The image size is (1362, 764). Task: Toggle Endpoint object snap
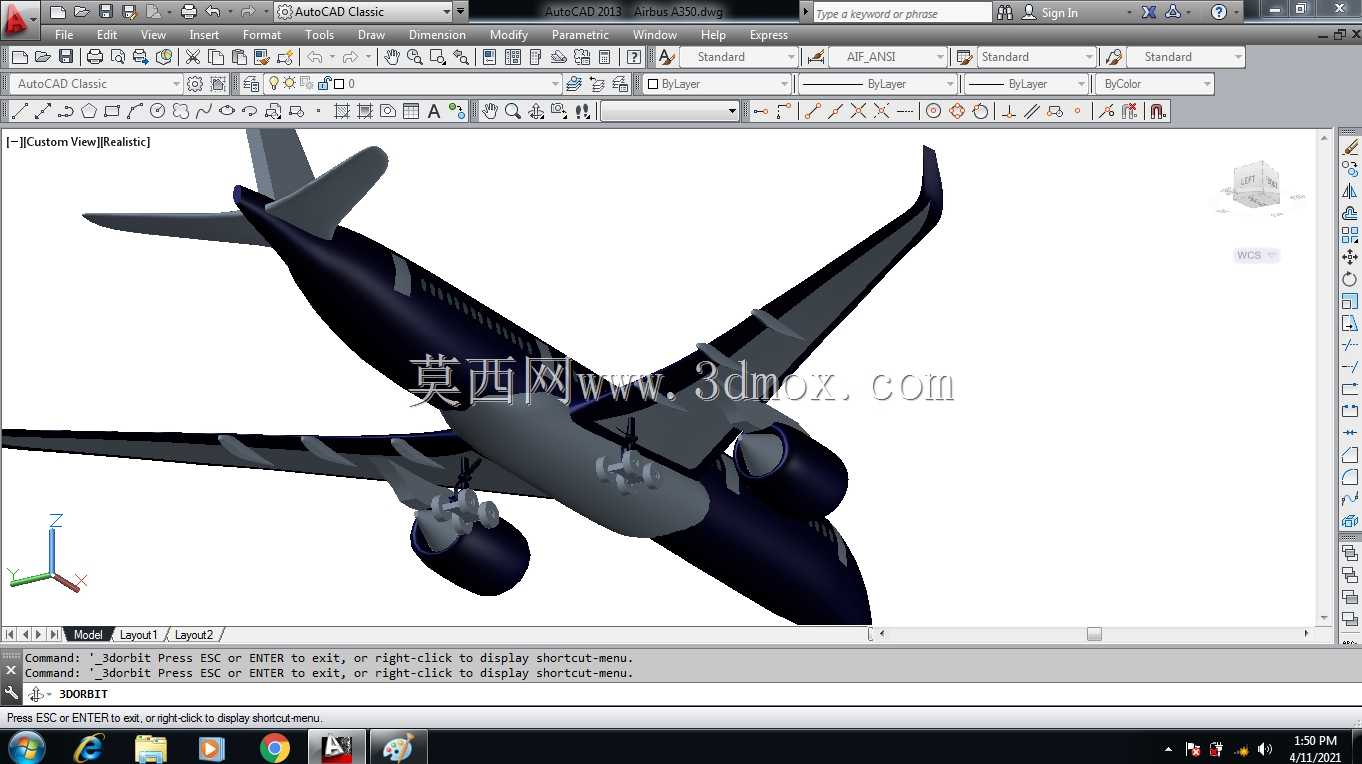811,111
